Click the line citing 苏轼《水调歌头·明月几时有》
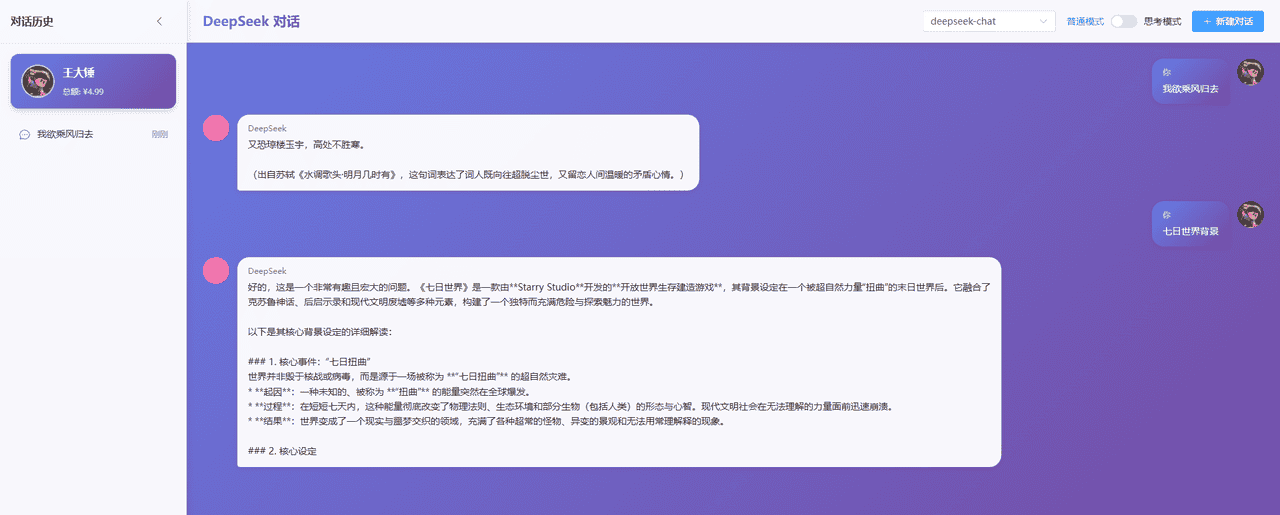Image resolution: width=1280 pixels, height=515 pixels. click(468, 175)
